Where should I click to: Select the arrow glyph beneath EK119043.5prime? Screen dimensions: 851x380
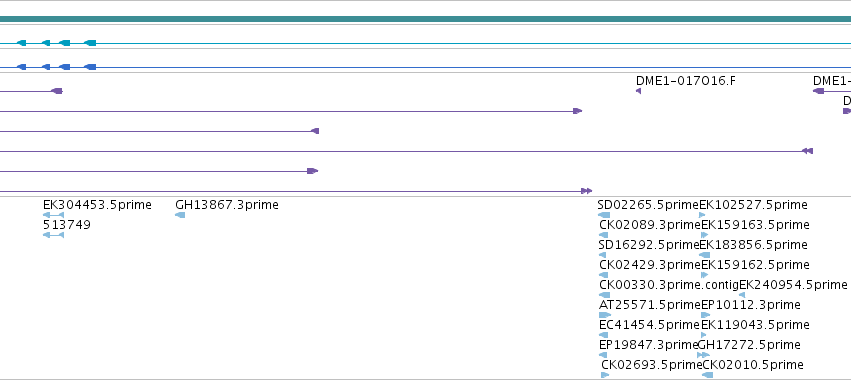(704, 335)
